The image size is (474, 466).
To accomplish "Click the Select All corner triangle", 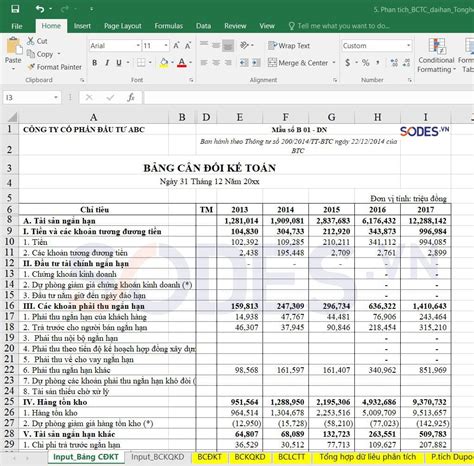I will 12,117.
